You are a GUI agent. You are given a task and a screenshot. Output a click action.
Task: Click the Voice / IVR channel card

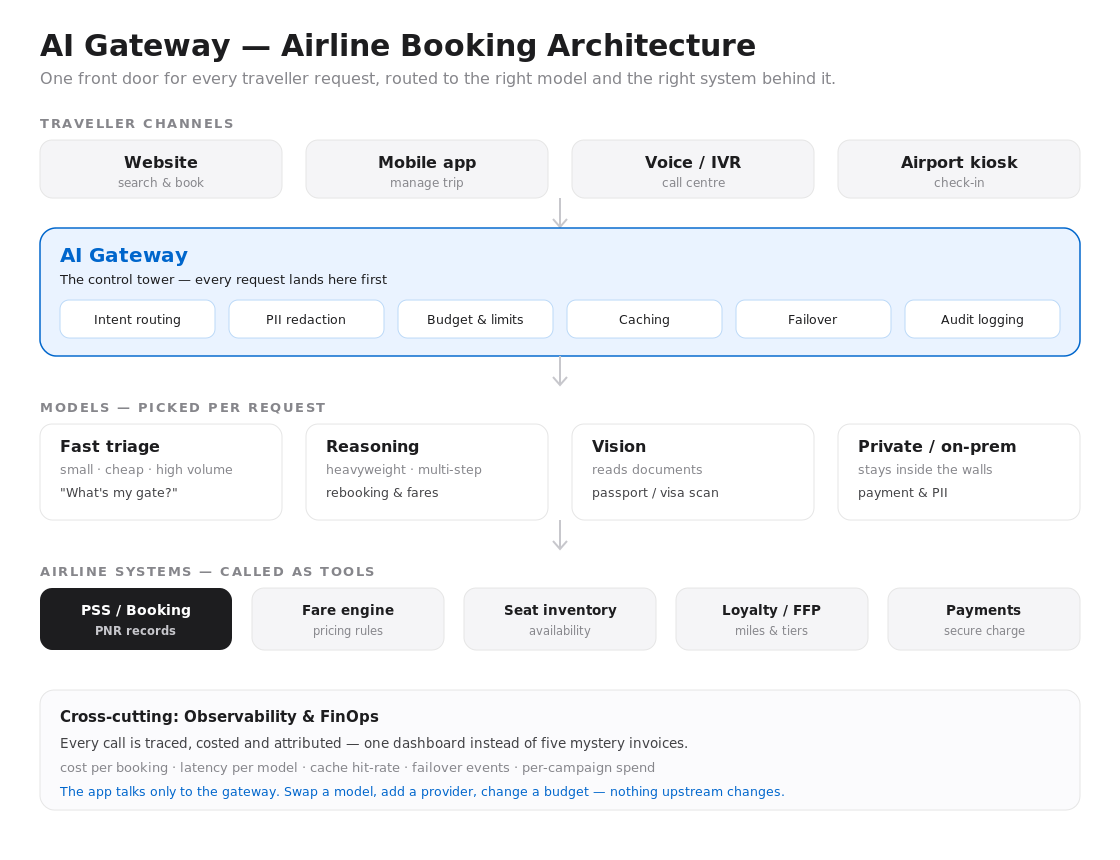(x=693, y=169)
